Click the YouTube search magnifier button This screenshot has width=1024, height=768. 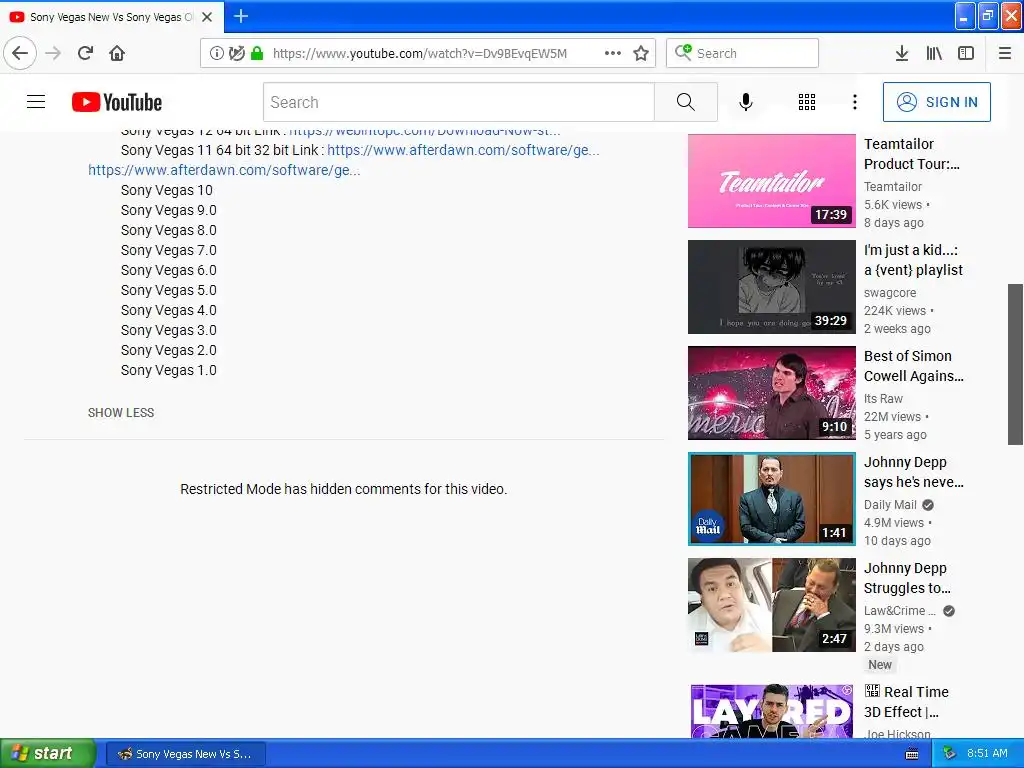686,102
